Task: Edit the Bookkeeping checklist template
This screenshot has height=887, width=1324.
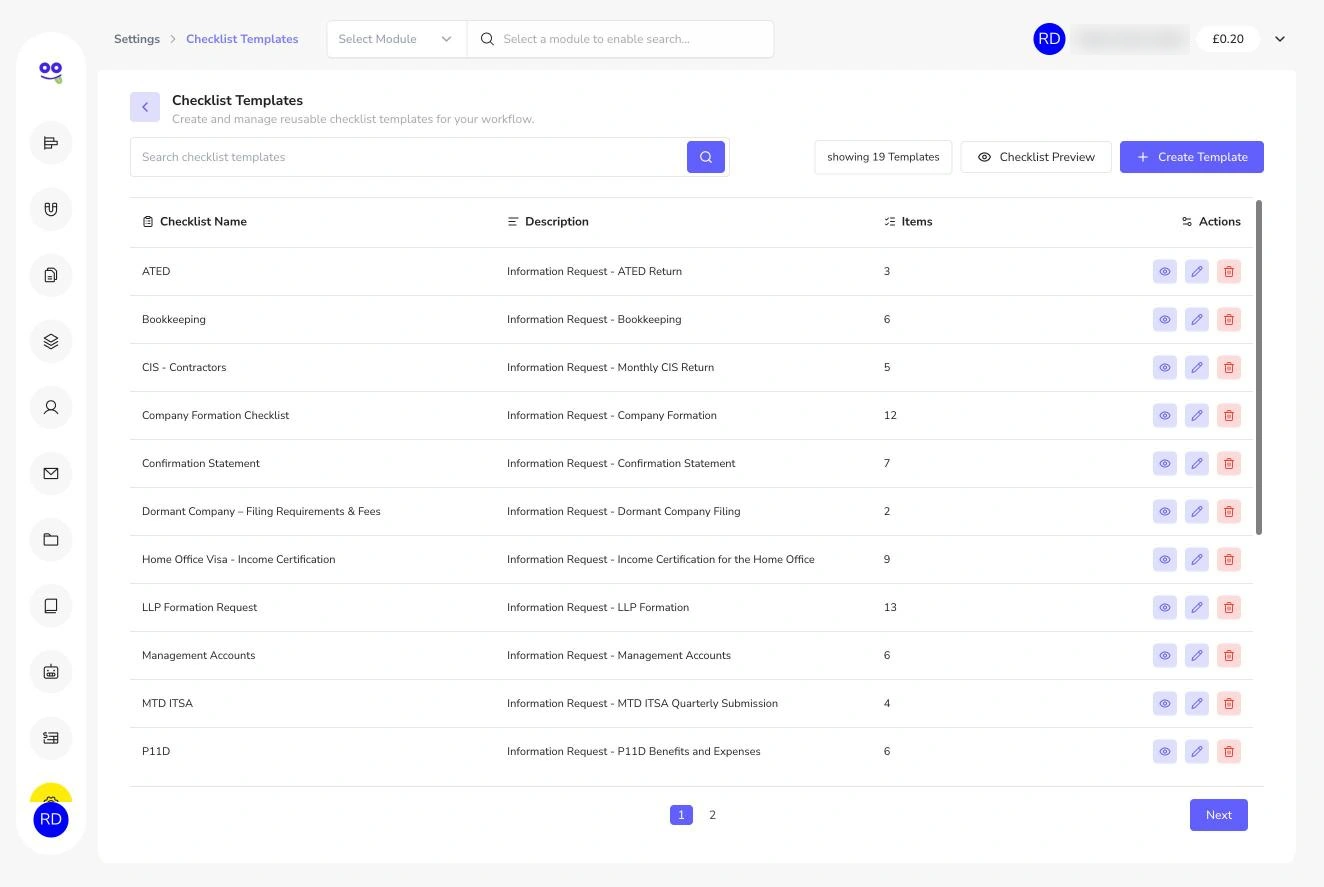Action: [1197, 319]
